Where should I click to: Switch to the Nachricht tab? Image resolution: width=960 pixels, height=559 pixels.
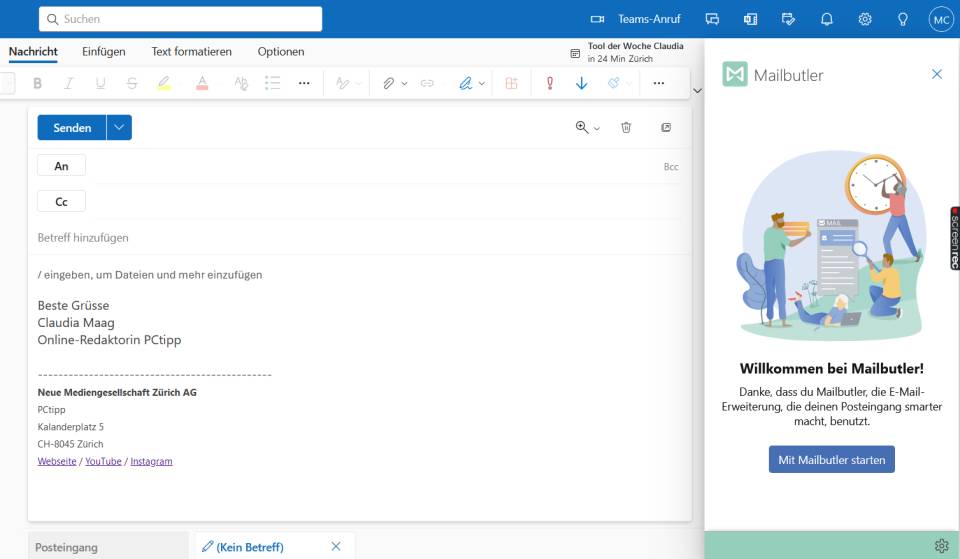click(x=33, y=51)
